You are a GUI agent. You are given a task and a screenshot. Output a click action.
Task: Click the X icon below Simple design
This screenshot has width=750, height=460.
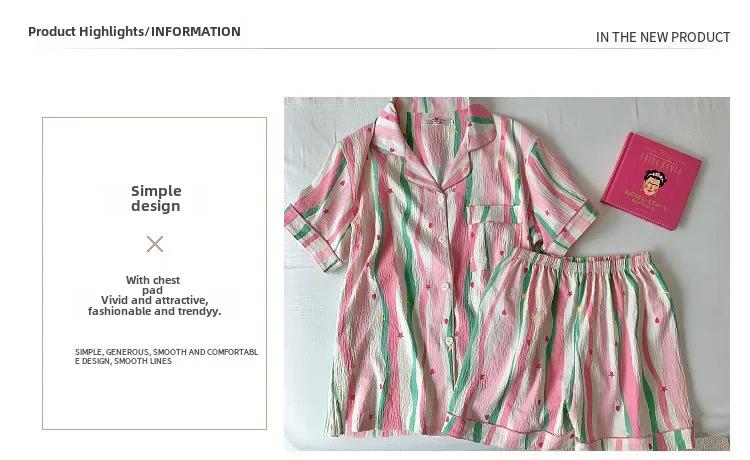[154, 244]
